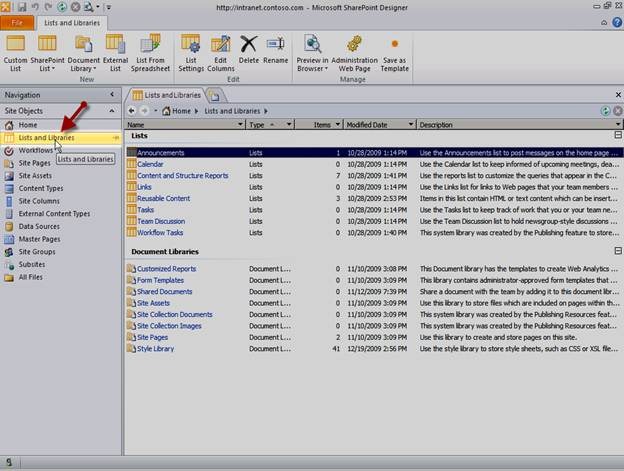Open the Shared Documents library link
Screen dimensions: 624x471
[x=164, y=292]
